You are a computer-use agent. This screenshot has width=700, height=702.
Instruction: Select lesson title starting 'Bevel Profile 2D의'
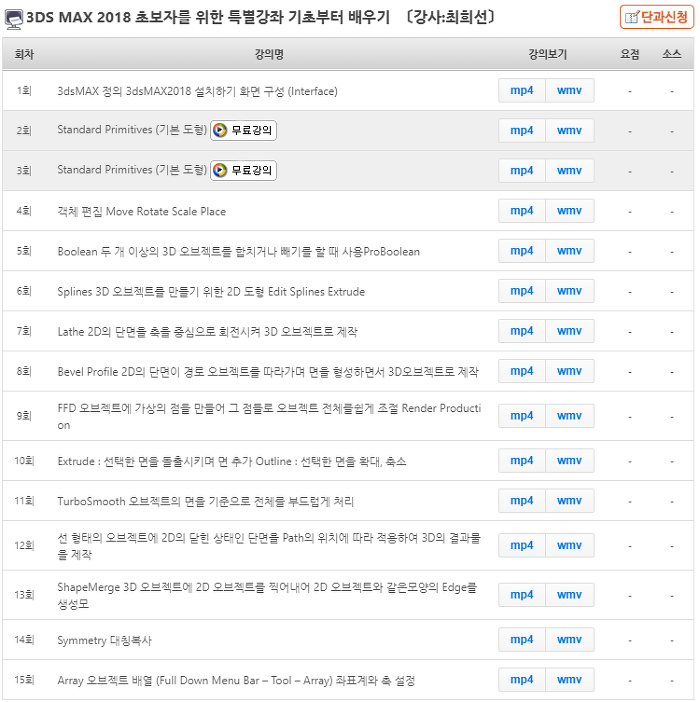[268, 372]
